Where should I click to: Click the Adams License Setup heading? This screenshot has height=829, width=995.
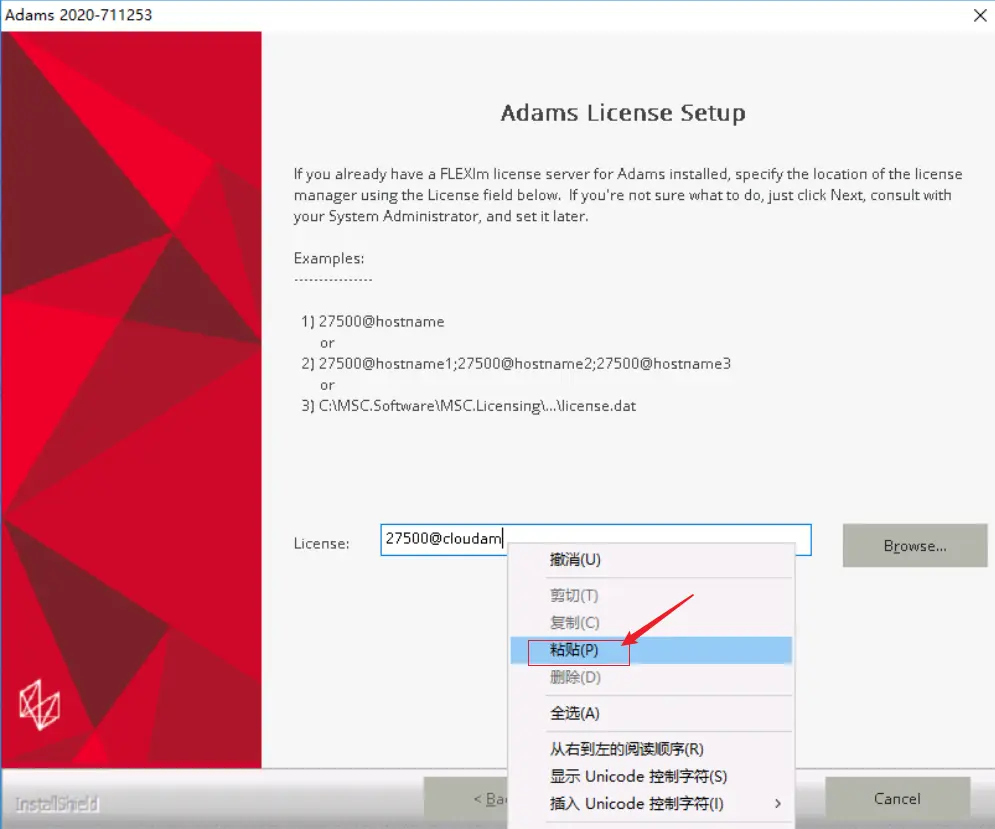pos(623,113)
